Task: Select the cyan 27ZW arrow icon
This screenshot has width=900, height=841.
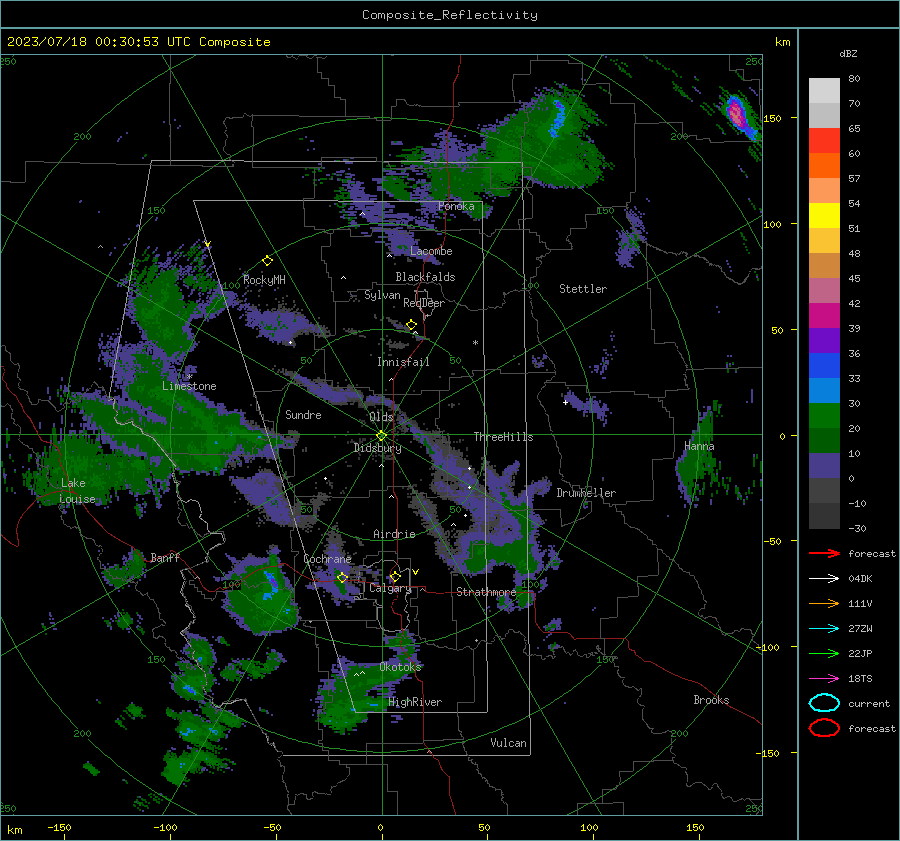Action: 824,629
